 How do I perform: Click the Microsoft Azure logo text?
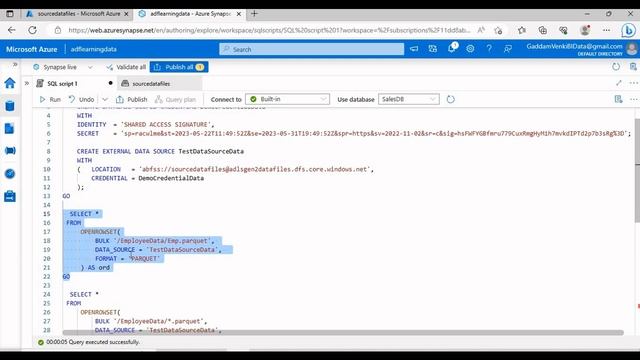(31, 49)
